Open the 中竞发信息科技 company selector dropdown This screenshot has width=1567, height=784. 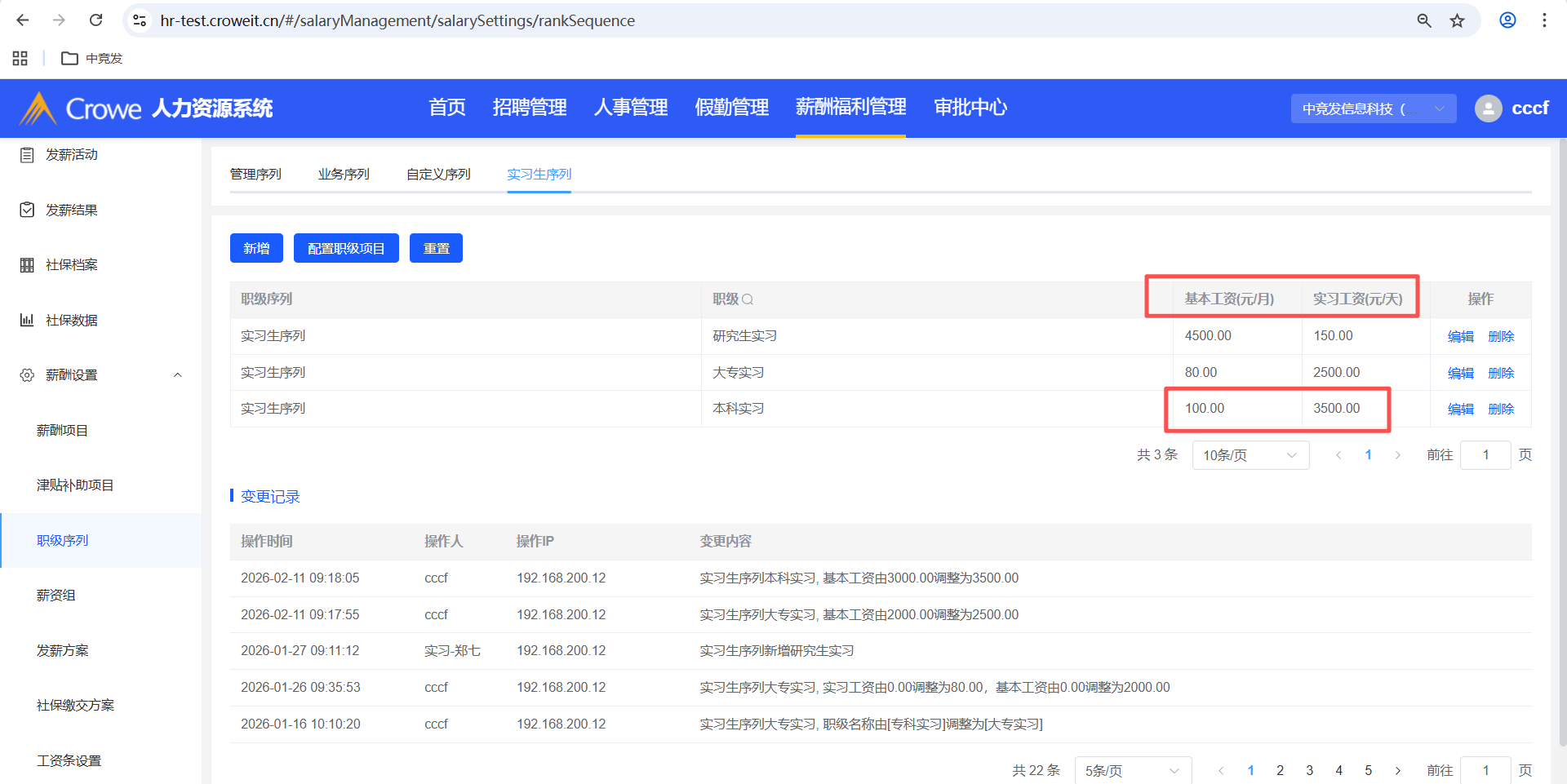coord(1373,109)
